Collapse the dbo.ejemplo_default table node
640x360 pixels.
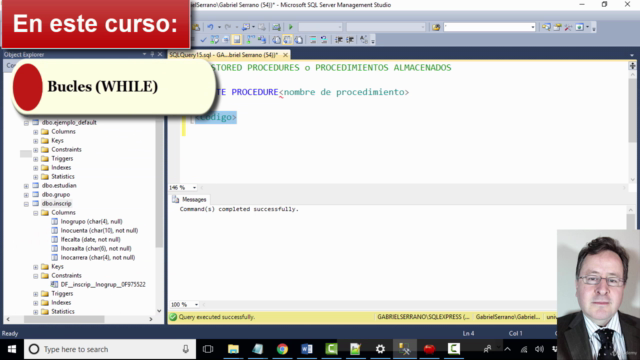(26, 122)
